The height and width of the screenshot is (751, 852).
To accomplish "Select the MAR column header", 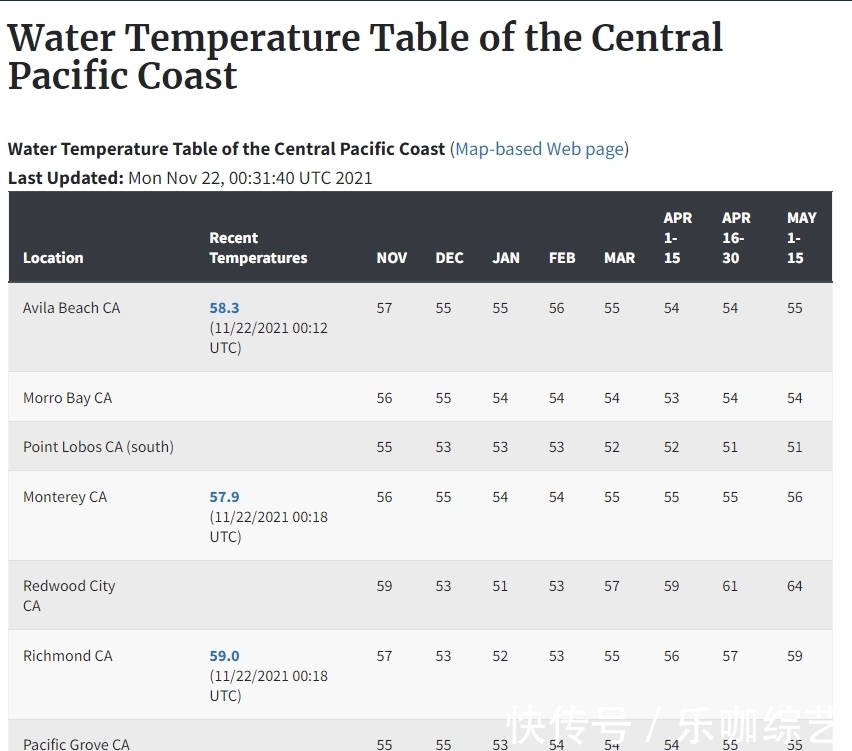I will click(x=619, y=258).
